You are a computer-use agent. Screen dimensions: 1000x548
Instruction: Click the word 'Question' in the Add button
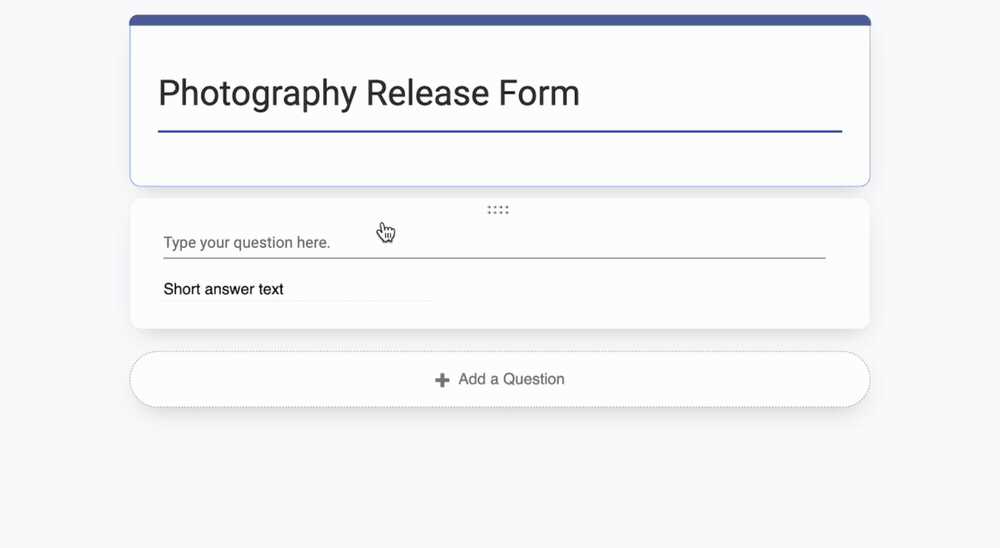(x=533, y=379)
